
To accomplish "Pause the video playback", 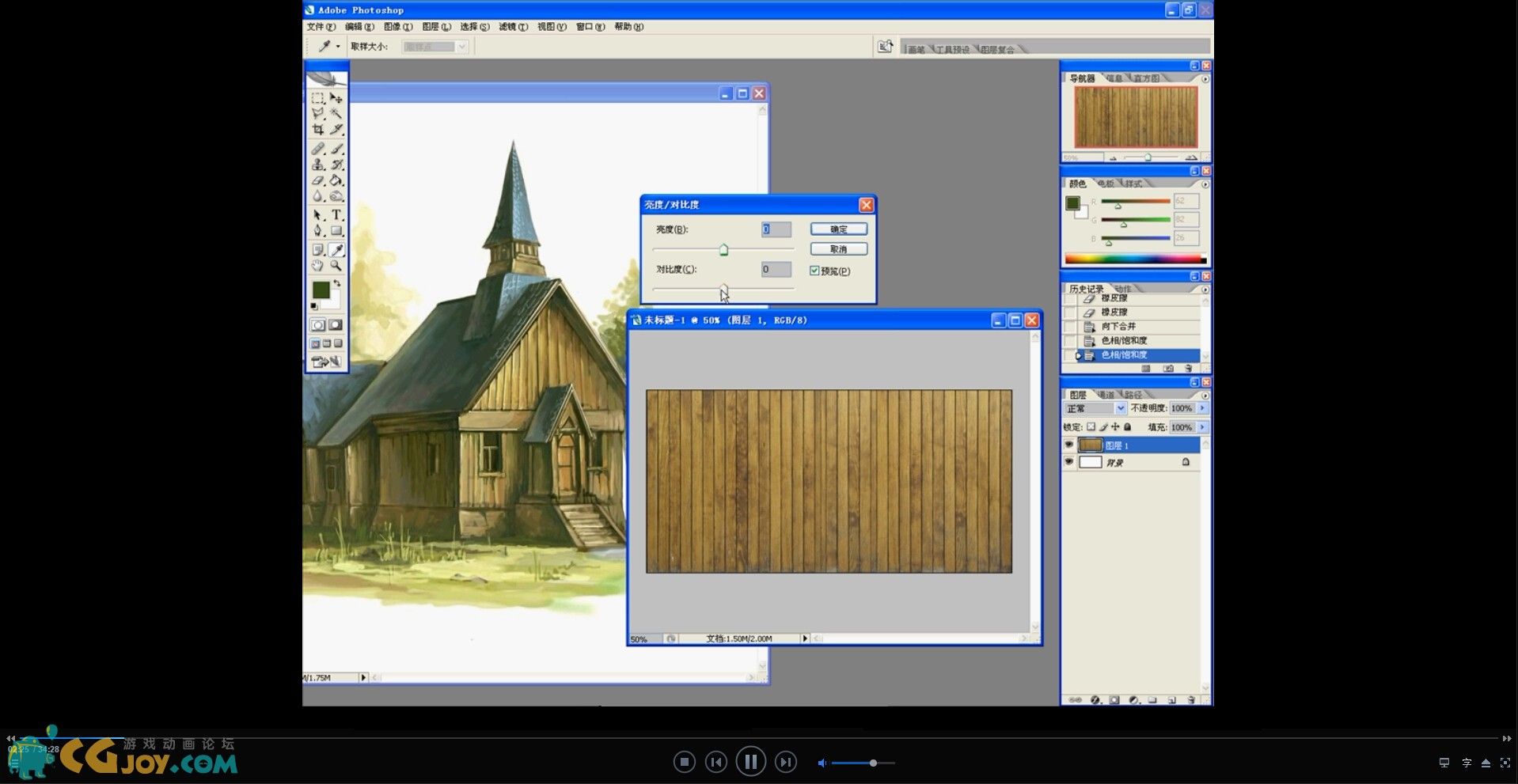I will (x=750, y=762).
